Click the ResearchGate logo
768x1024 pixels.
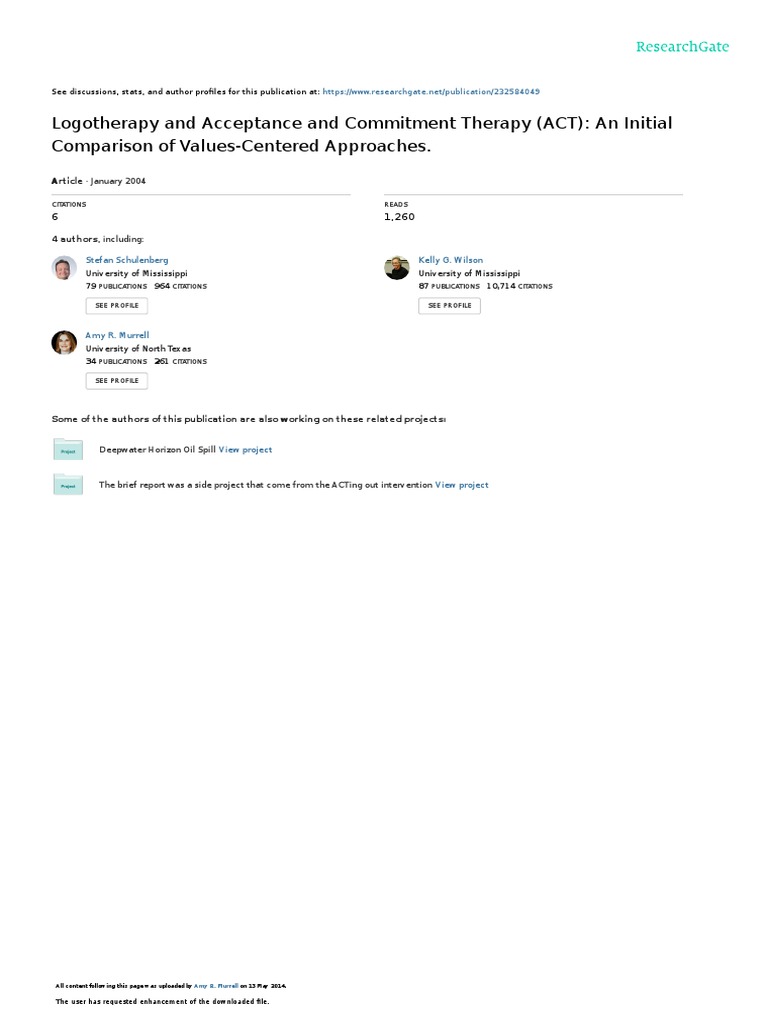coord(683,47)
